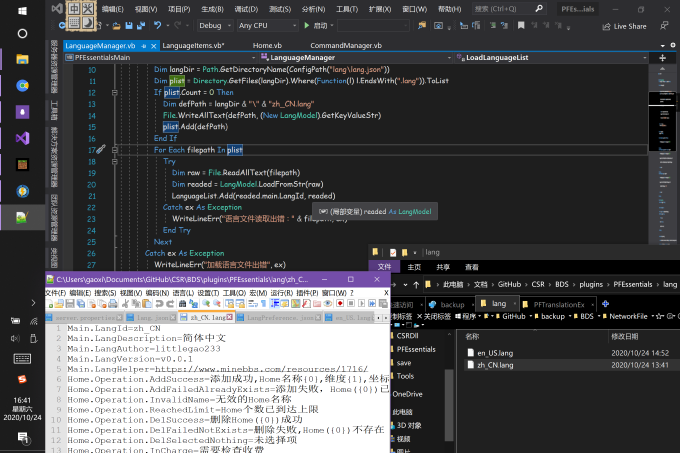Click Save All icon in Visual Studio toolbar

click(x=141, y=26)
